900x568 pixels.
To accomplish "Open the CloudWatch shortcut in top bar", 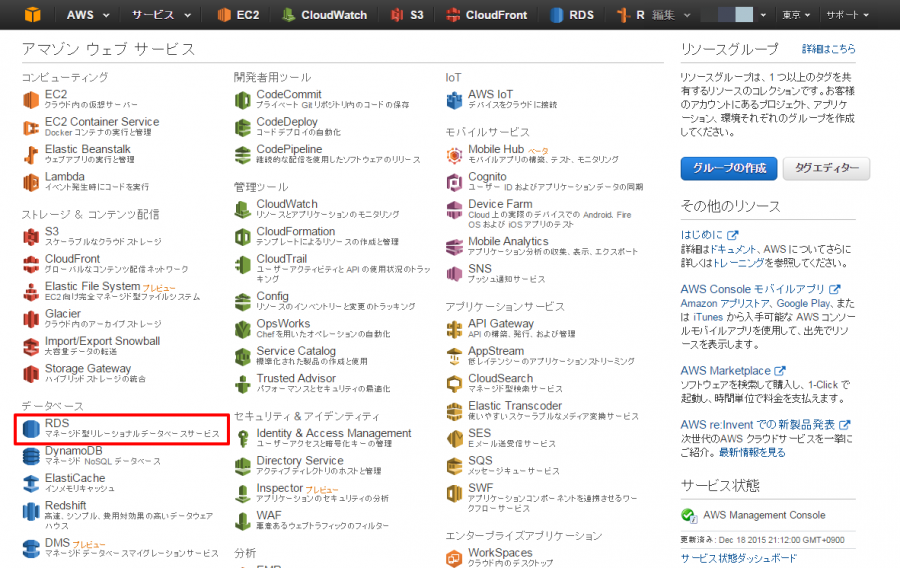I will coord(324,15).
